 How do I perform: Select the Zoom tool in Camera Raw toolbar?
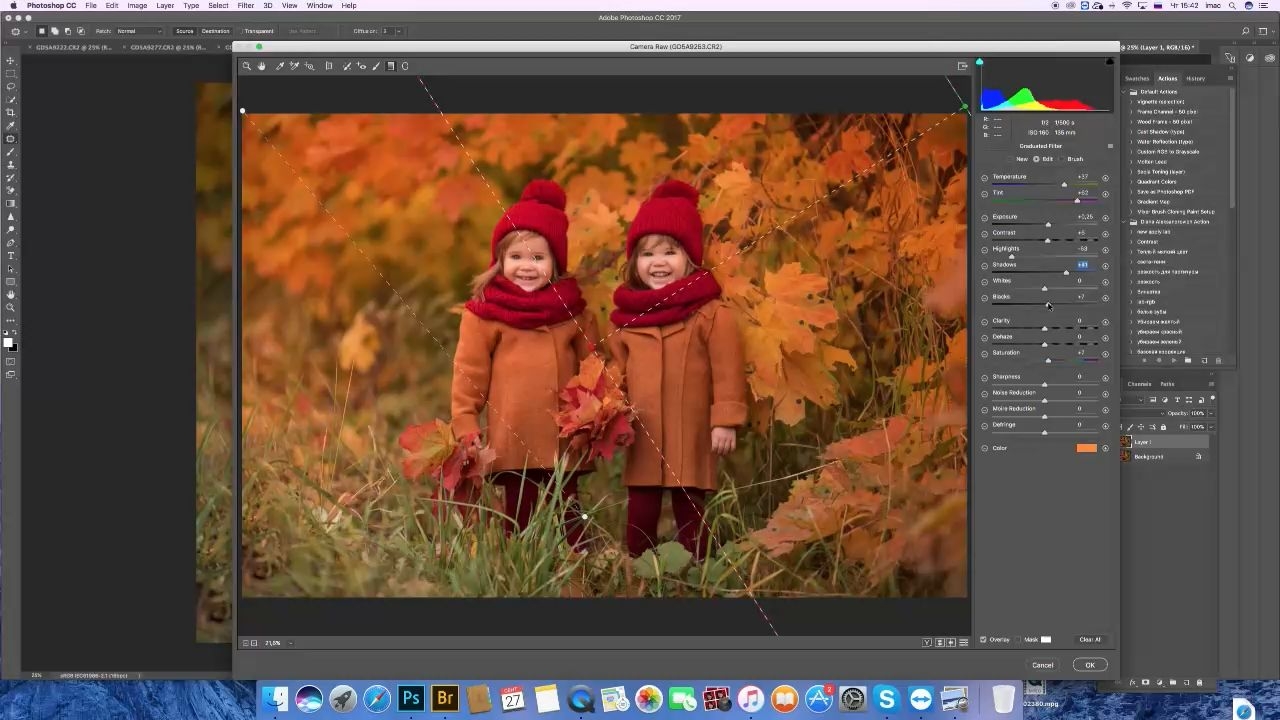point(247,66)
